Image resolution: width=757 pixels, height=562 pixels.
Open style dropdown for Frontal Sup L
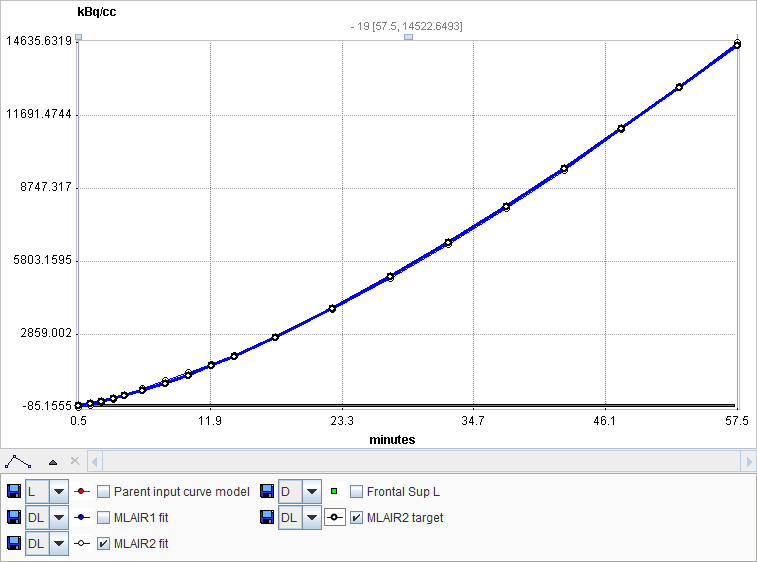click(311, 492)
